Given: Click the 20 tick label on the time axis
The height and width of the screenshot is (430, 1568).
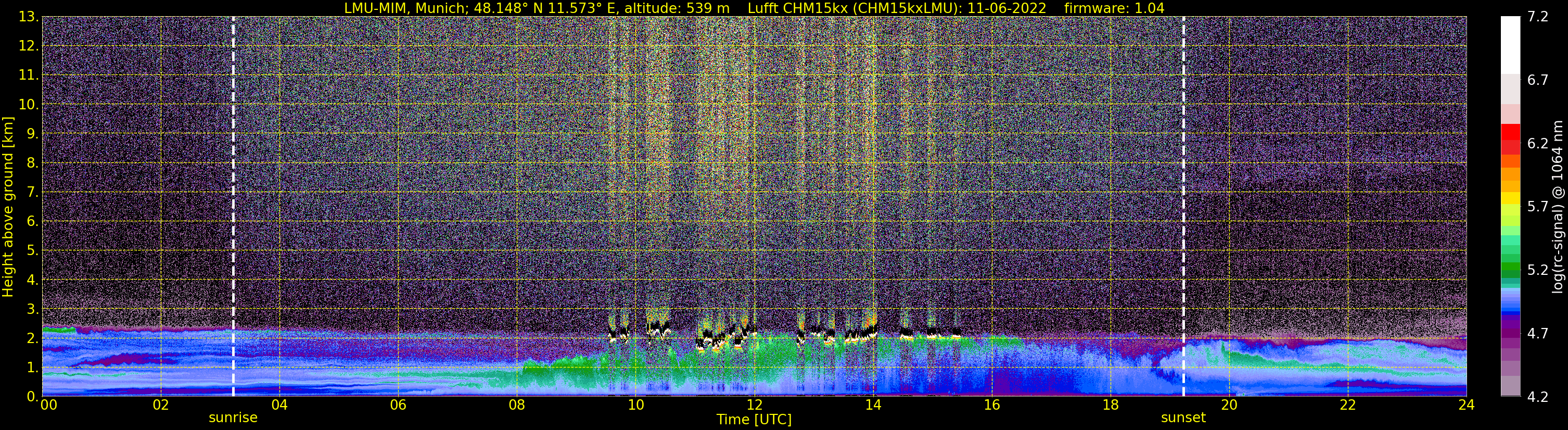Looking at the screenshot, I should click(x=1229, y=405).
